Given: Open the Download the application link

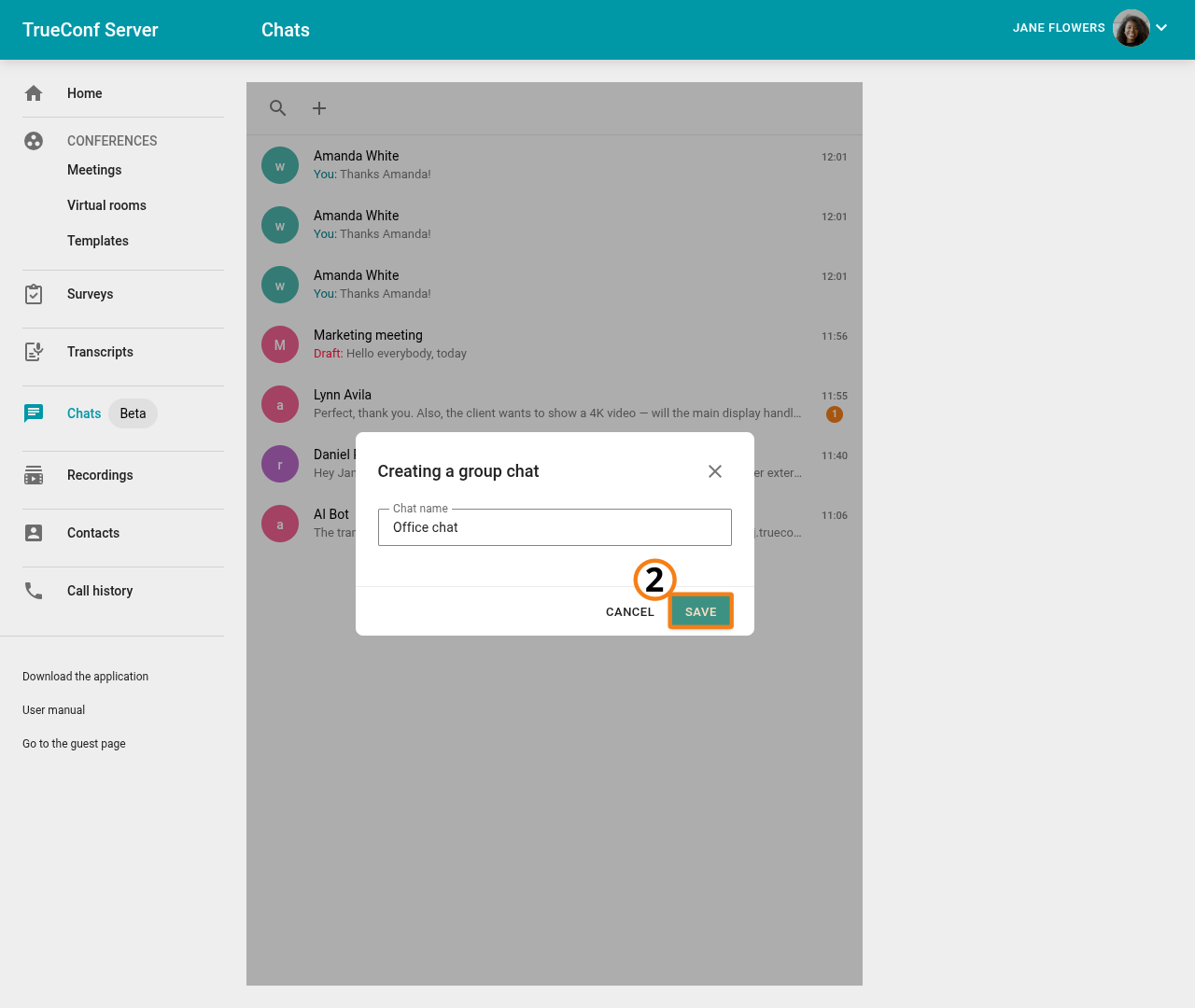Looking at the screenshot, I should tap(85, 677).
